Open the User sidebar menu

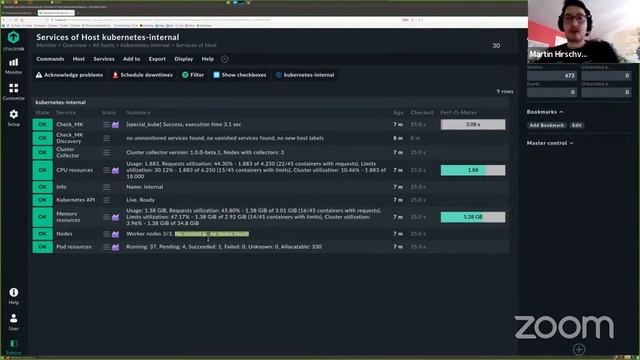pos(13,322)
